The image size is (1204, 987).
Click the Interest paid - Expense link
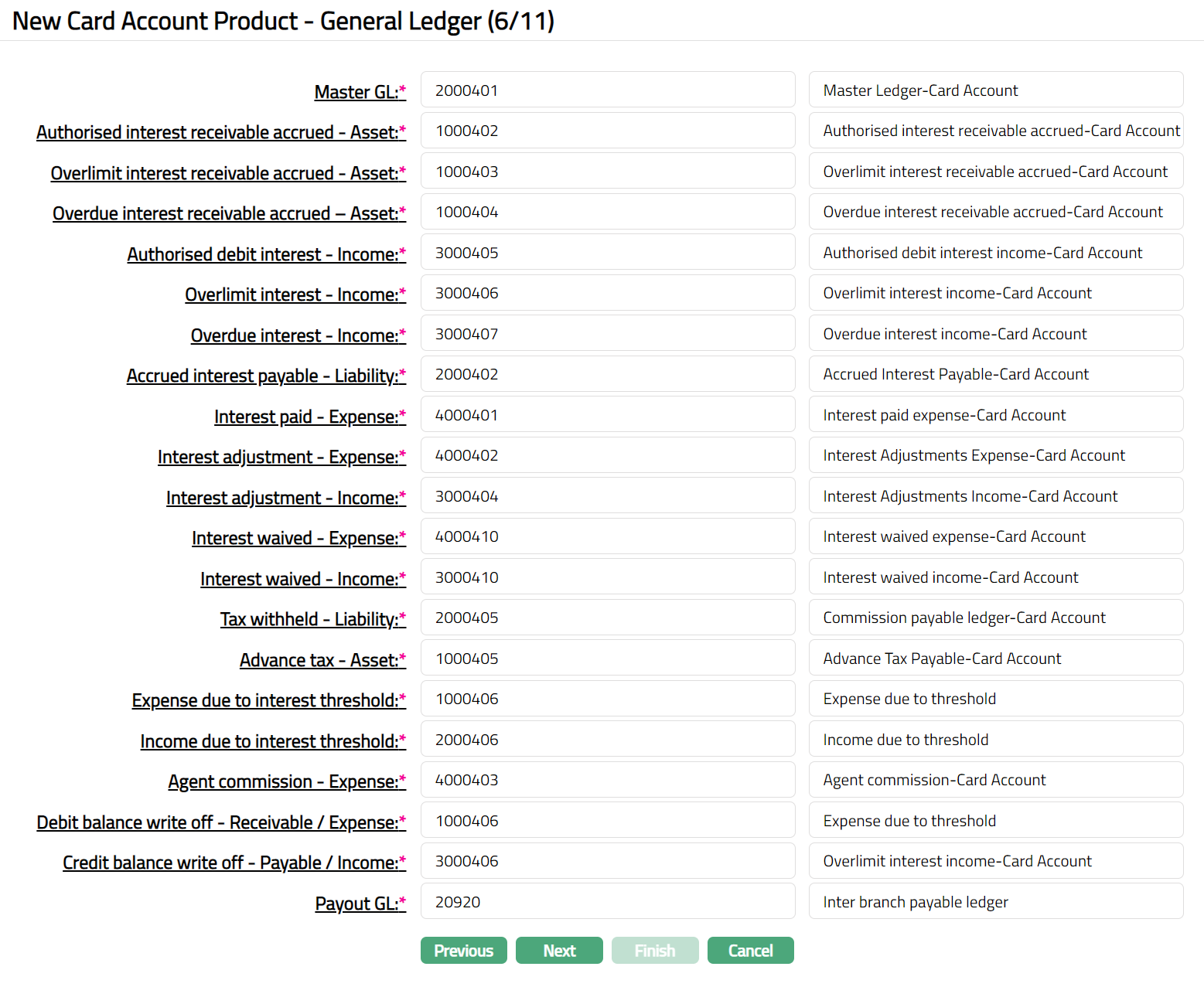306,417
